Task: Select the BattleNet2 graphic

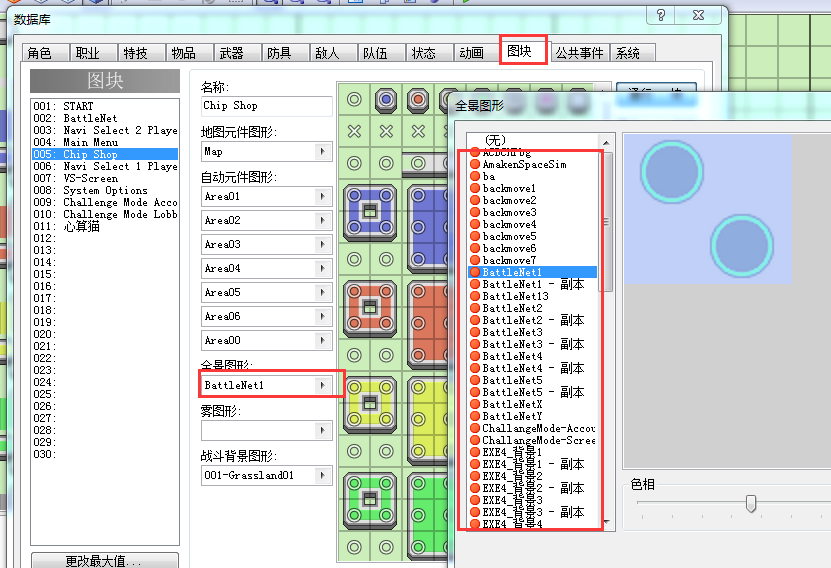Action: (x=533, y=308)
